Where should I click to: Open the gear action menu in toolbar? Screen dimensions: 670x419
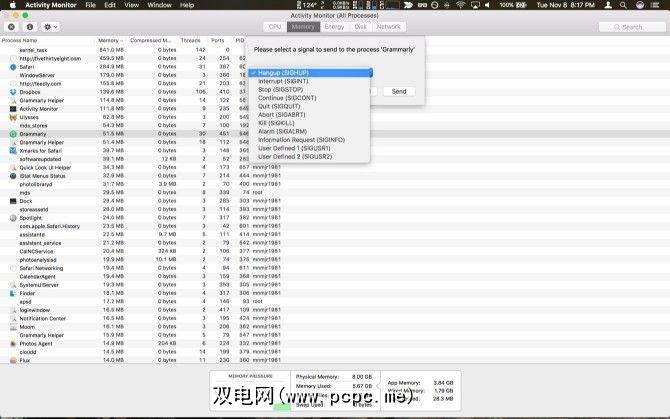(47, 27)
